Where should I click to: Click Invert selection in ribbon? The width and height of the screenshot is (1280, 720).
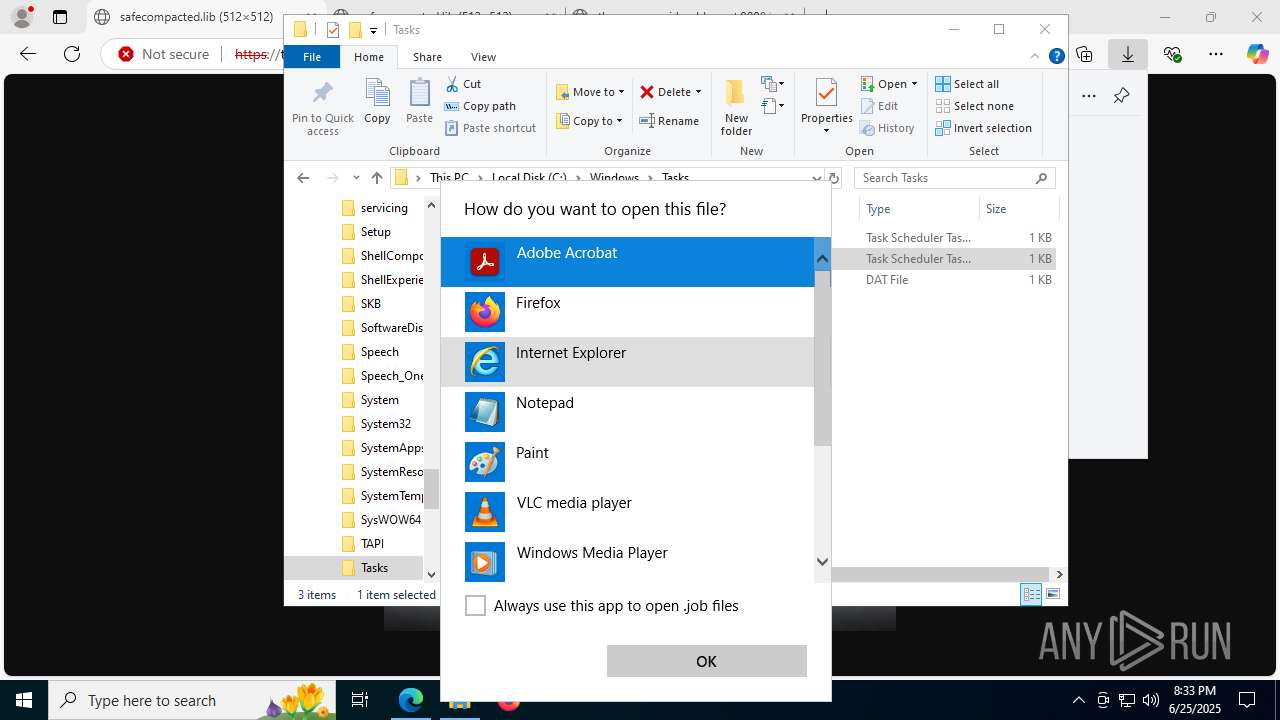[983, 128]
